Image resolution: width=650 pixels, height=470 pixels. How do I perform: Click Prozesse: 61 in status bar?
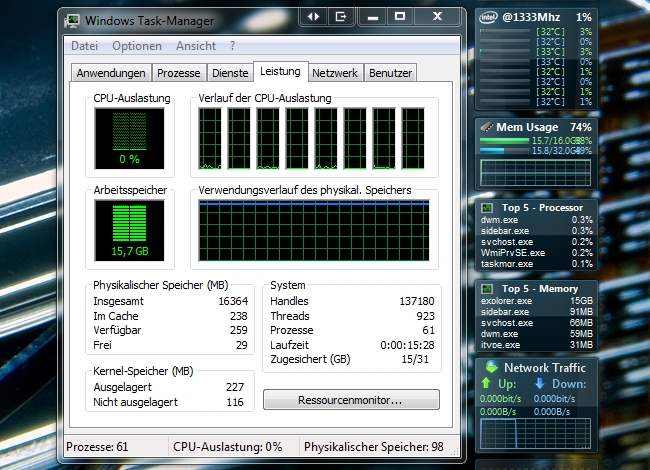click(x=97, y=447)
